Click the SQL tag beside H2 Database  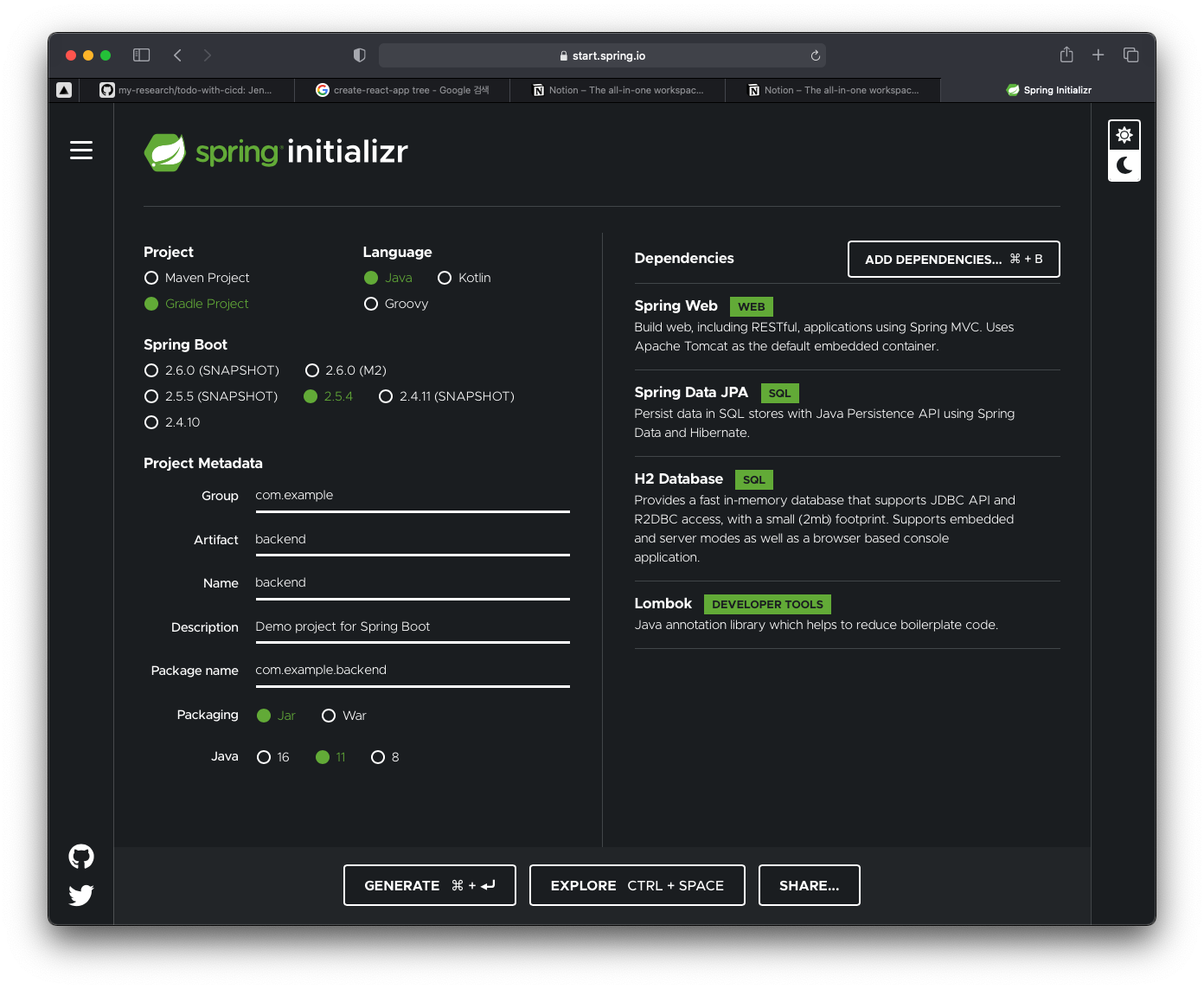pyautogui.click(x=754, y=479)
